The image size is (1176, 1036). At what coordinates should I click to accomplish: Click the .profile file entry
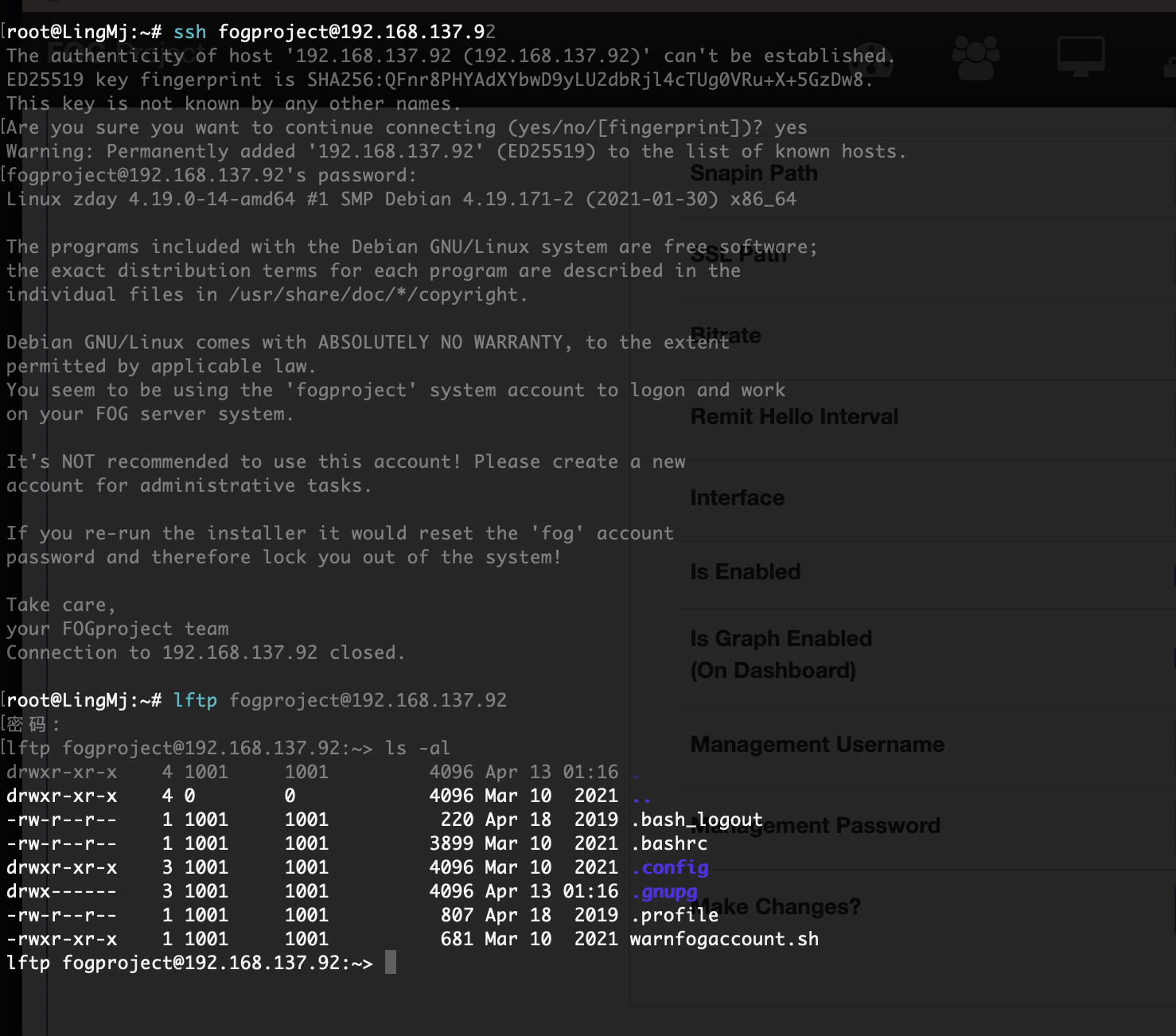point(675,915)
